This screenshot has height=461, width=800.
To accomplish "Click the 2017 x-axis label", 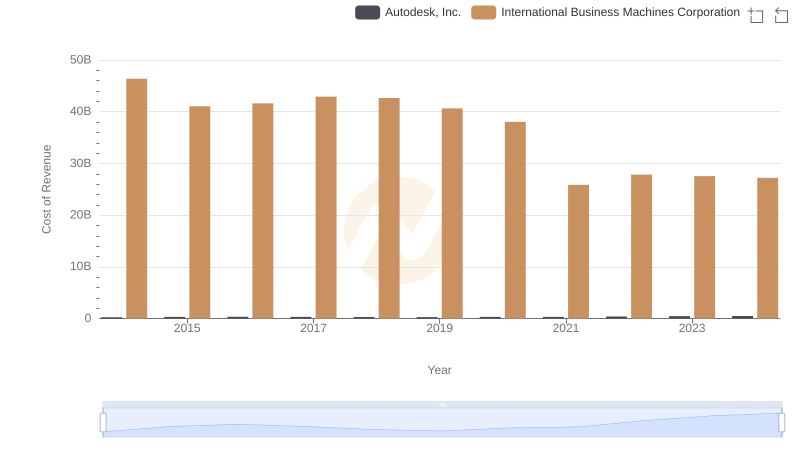I will coord(313,328).
